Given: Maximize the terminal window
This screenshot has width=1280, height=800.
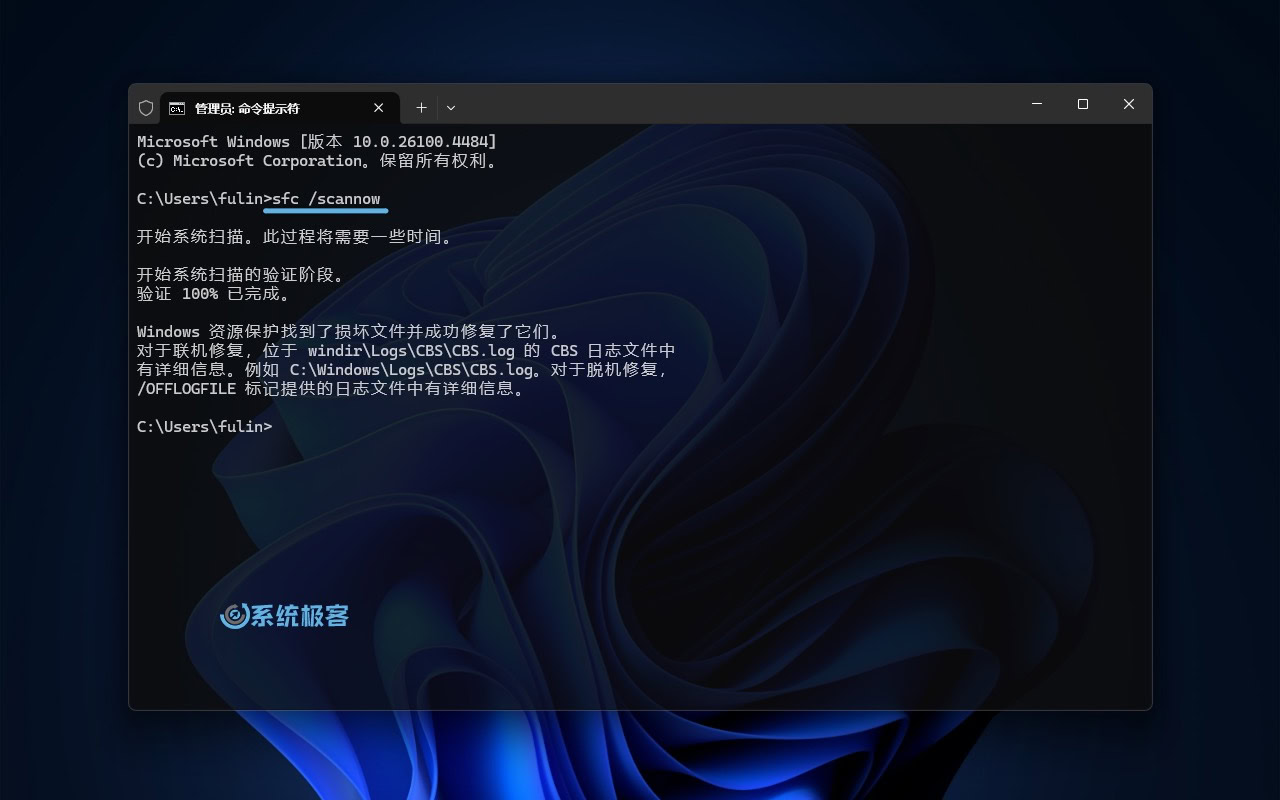Looking at the screenshot, I should (x=1083, y=104).
